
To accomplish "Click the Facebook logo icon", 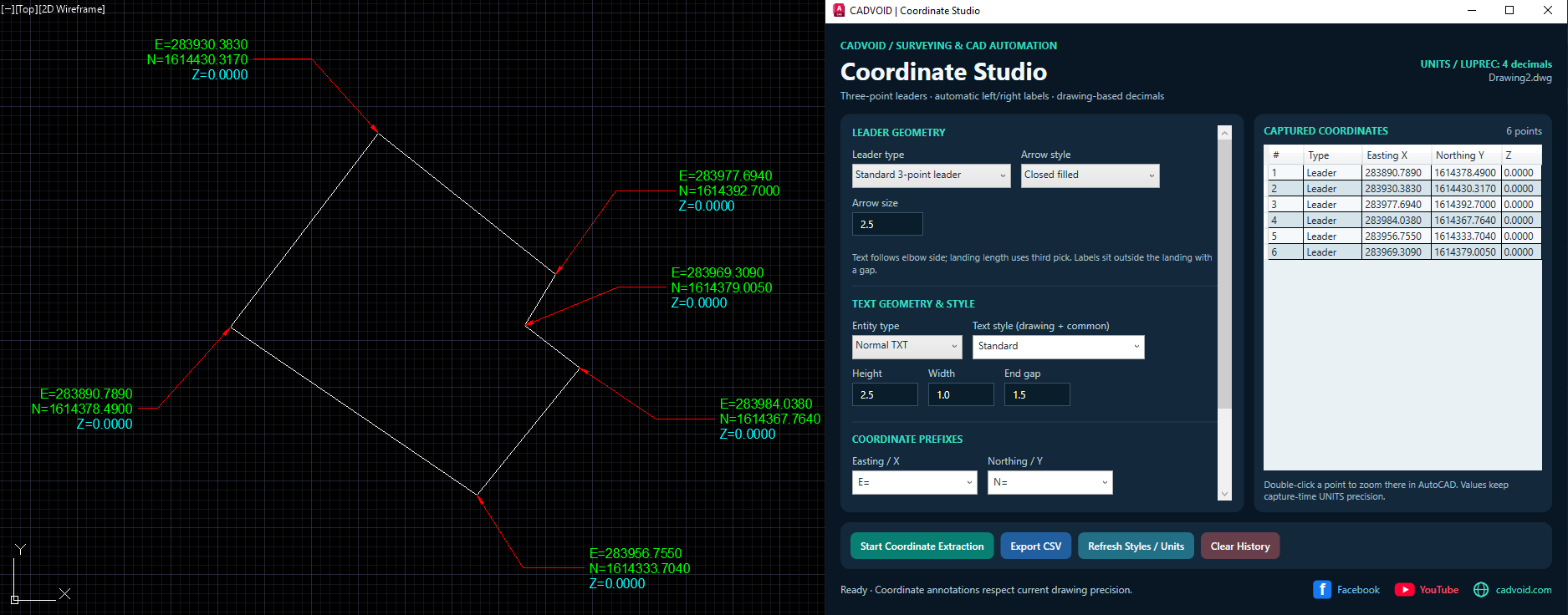I will click(1321, 590).
